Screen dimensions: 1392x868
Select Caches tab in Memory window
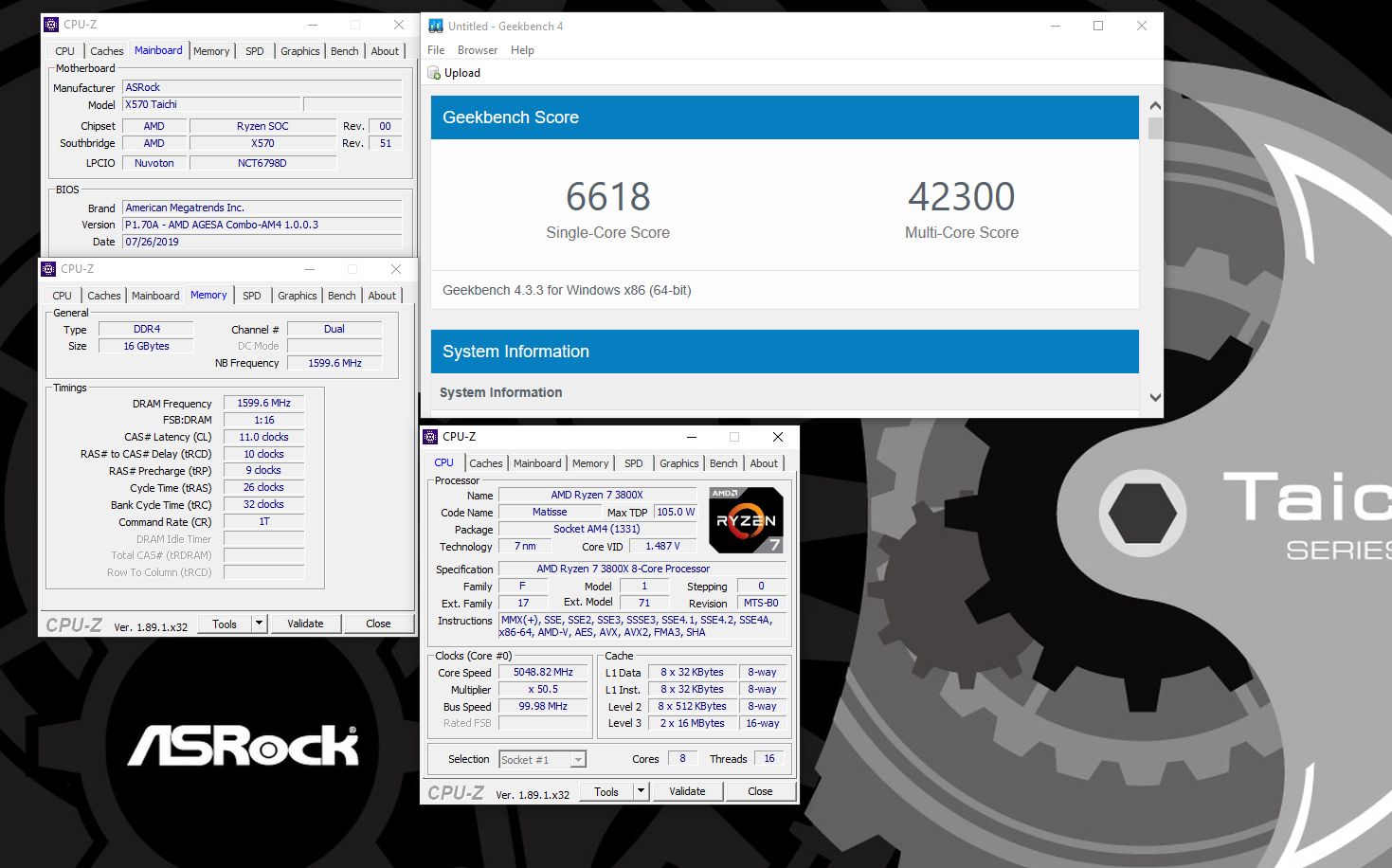[x=104, y=296]
